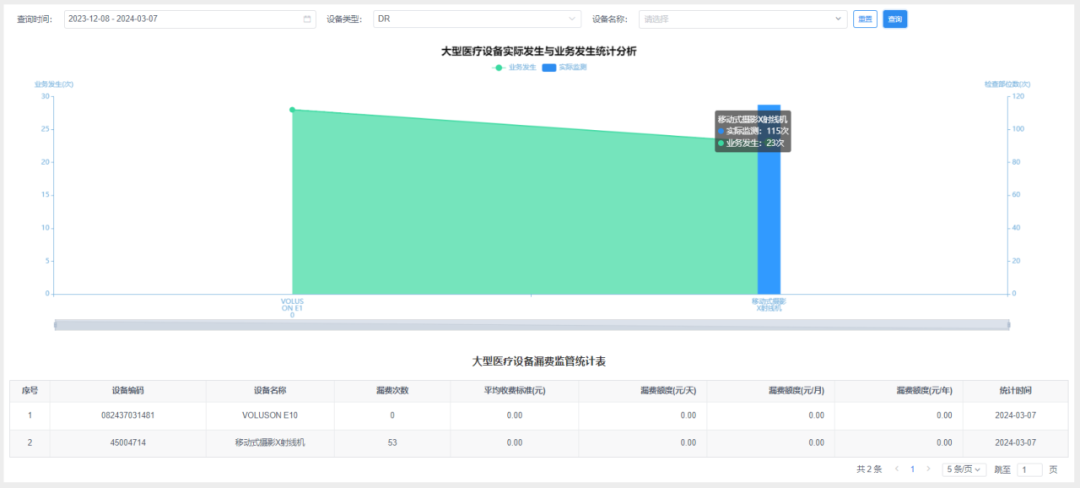Expand the 设备类型 DR dropdown
The image size is (1080, 488).
pyautogui.click(x=477, y=19)
